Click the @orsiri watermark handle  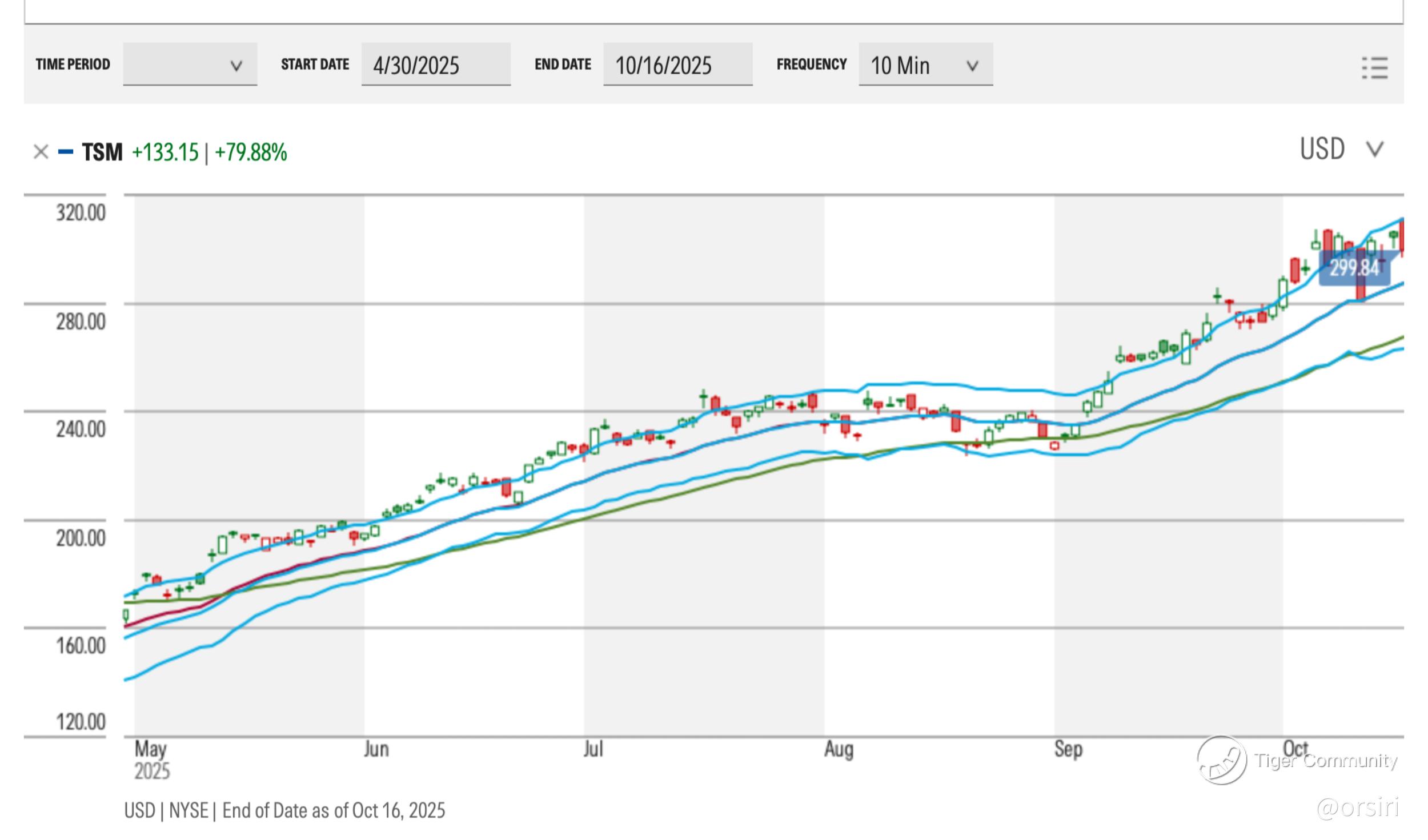tap(1357, 808)
